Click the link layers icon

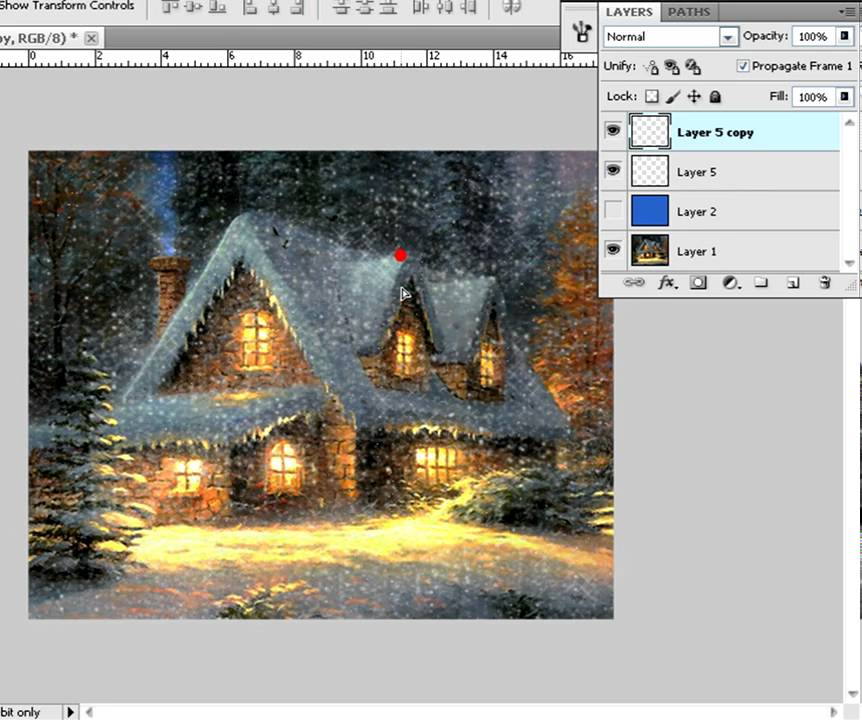[633, 283]
